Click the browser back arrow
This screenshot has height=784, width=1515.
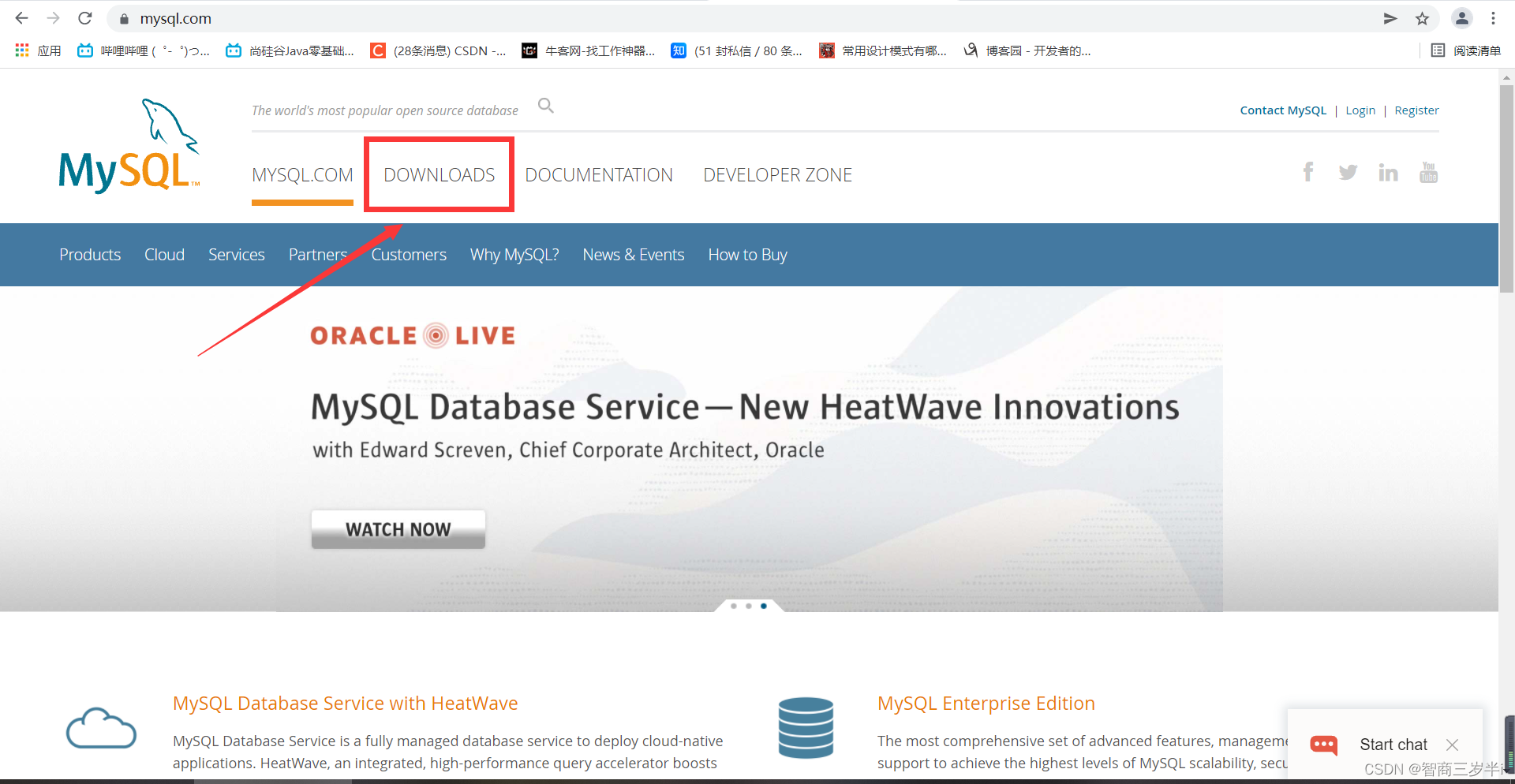(21, 18)
